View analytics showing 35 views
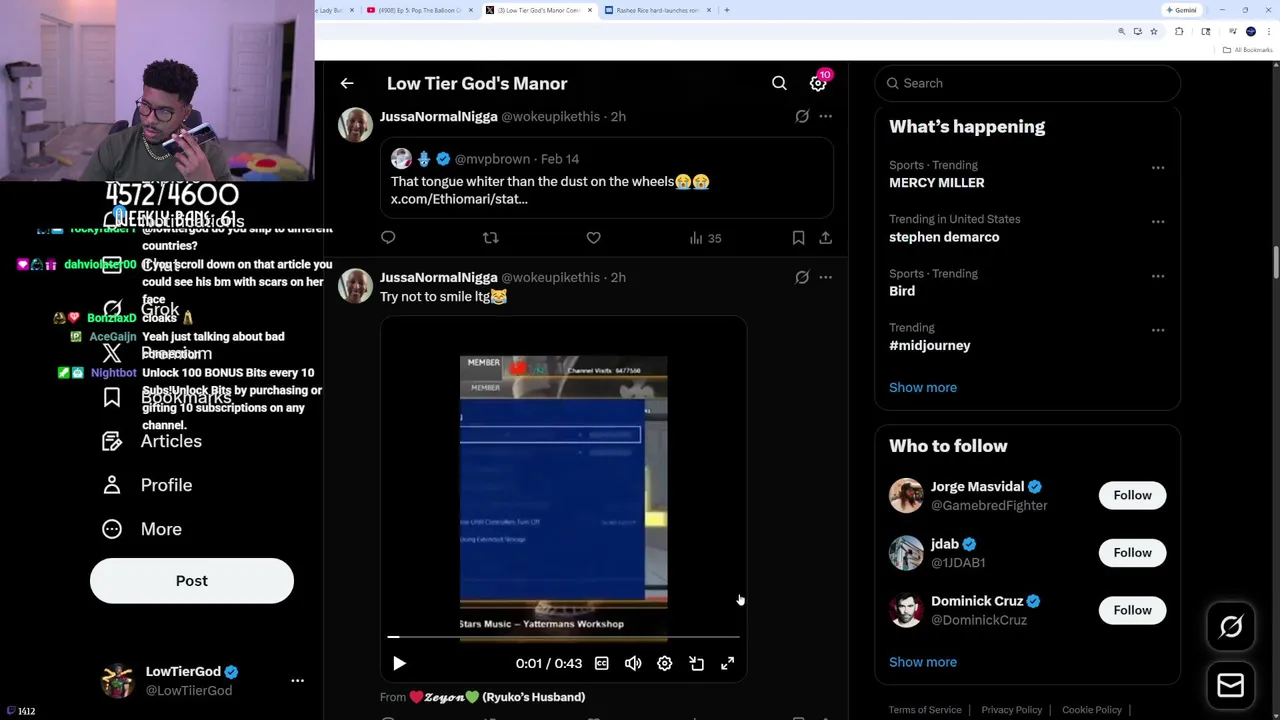 (705, 238)
